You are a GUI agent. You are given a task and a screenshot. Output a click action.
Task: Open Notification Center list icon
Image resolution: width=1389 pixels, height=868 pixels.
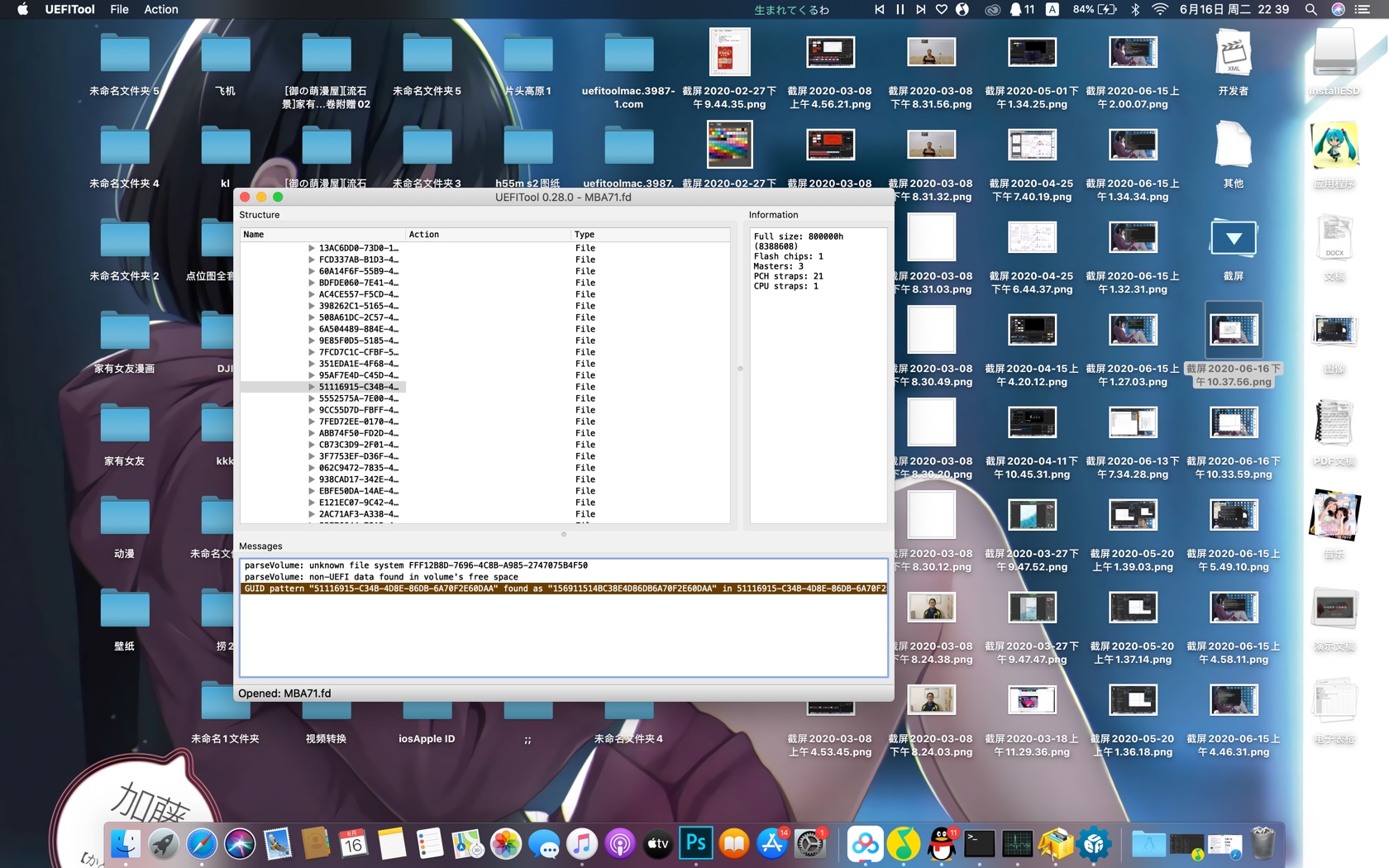click(x=1363, y=9)
